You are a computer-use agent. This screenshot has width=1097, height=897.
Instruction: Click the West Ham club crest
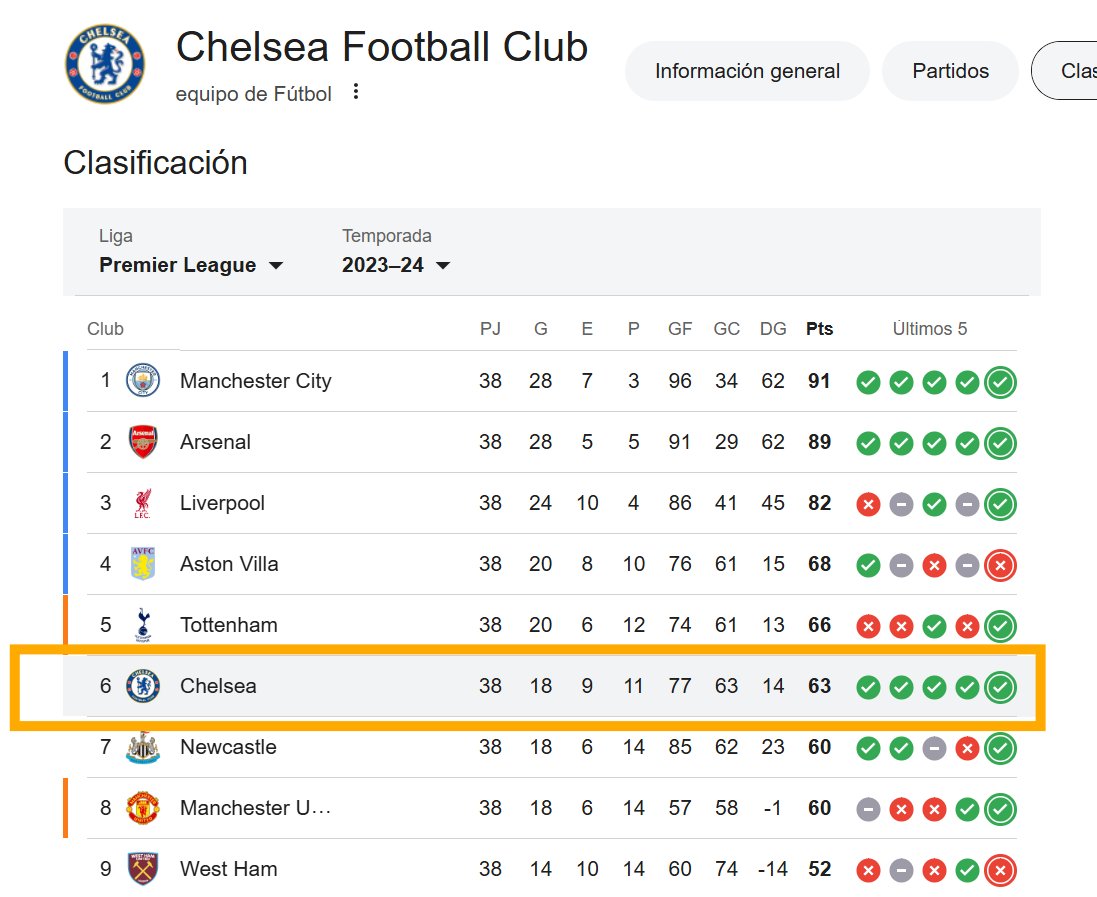(x=143, y=869)
